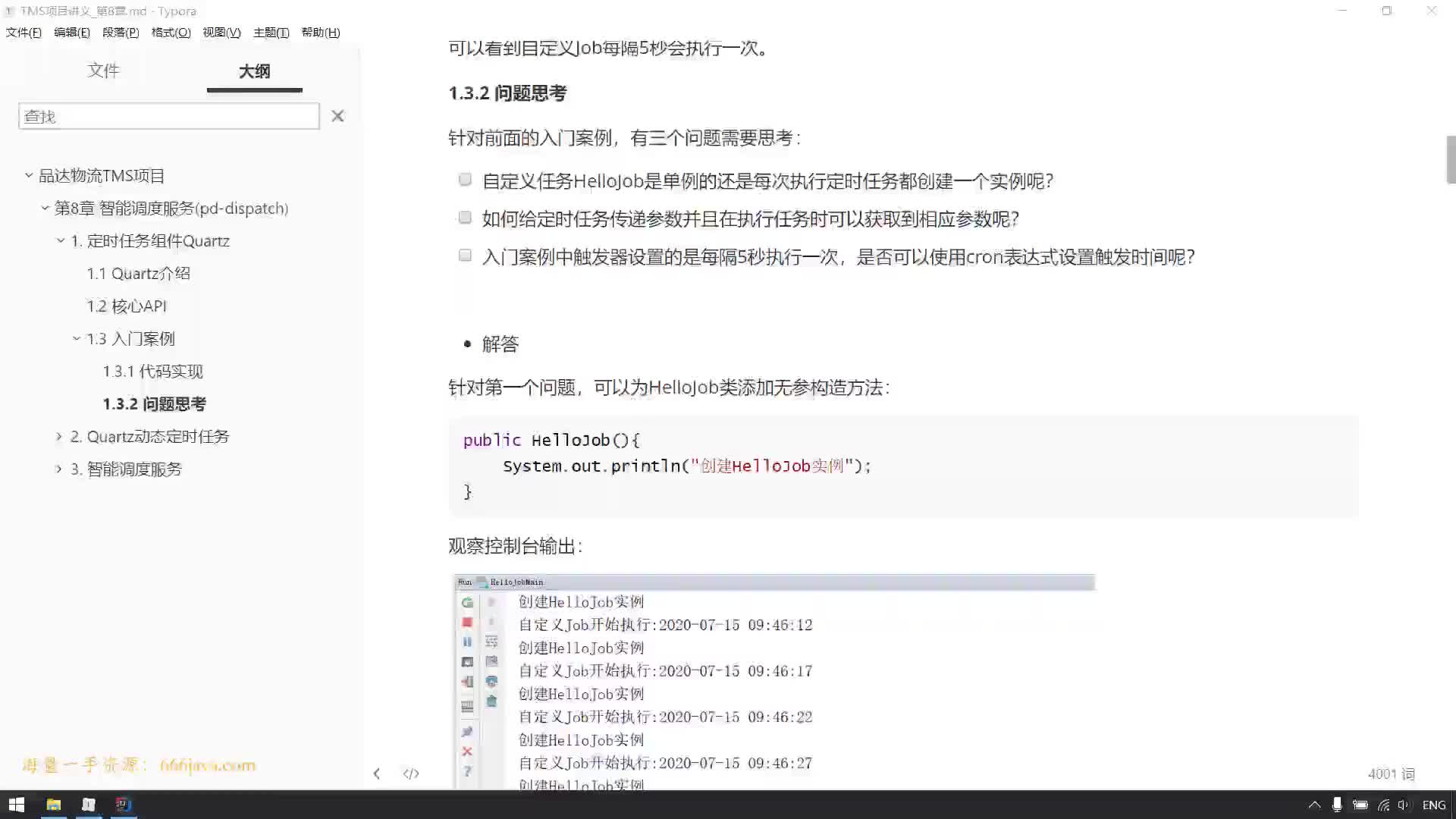Image resolution: width=1456 pixels, height=819 pixels.
Task: Toggle source code mode icon
Action: (x=411, y=773)
